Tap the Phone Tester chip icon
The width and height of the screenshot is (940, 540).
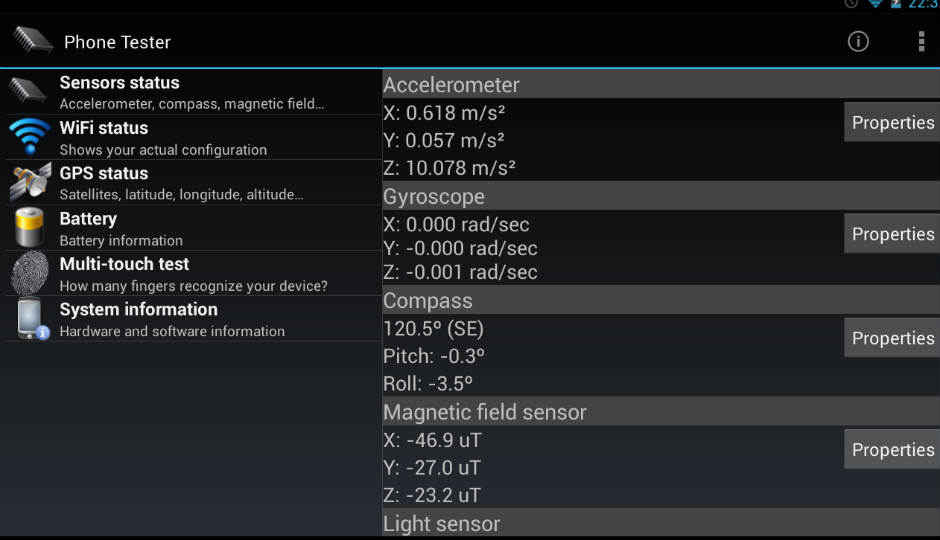(x=34, y=41)
